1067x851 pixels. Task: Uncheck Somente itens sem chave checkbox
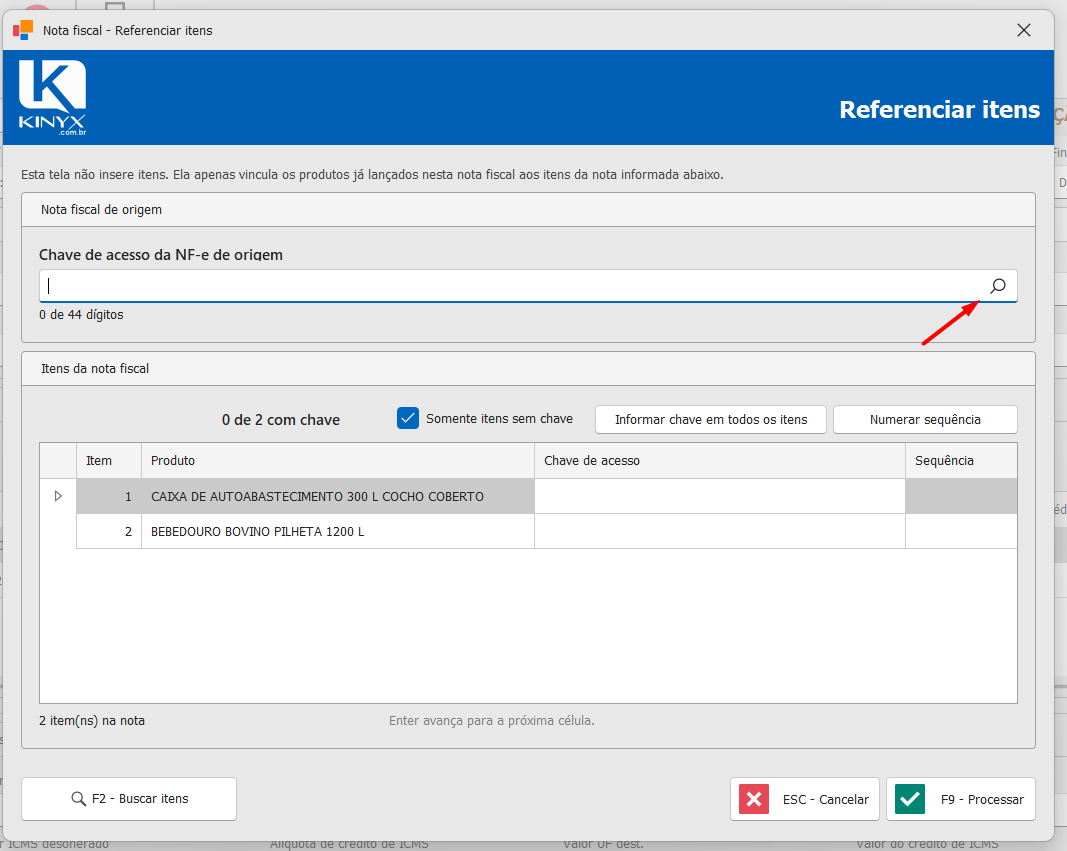click(x=408, y=418)
